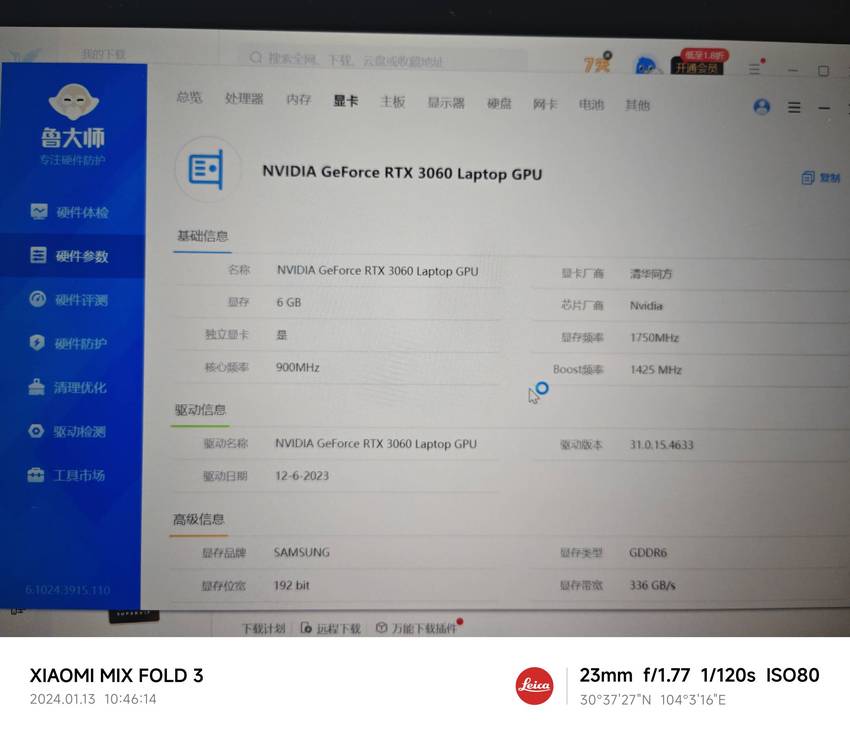Click 开通会员 button in background window

pos(697,68)
